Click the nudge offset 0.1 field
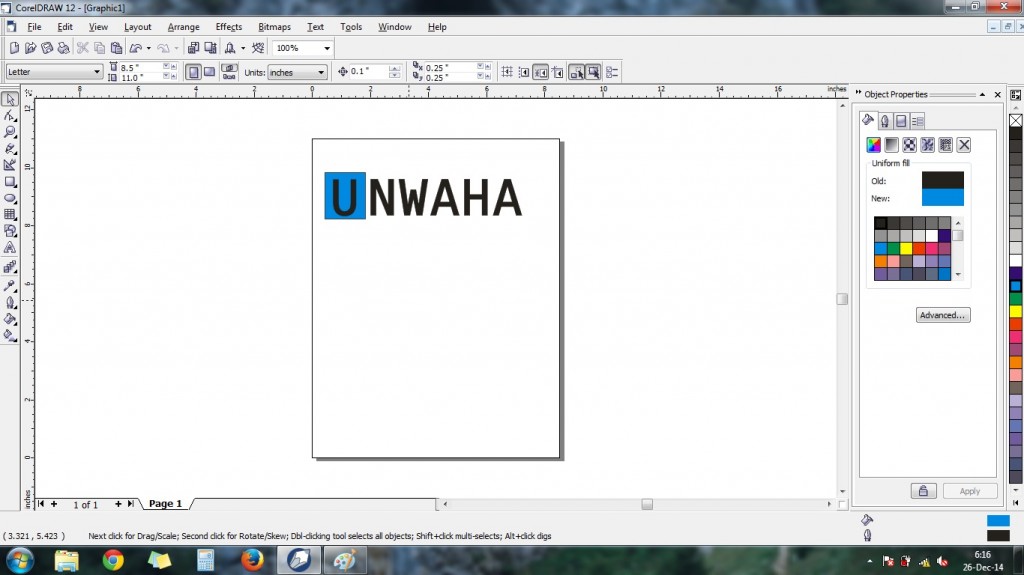 (368, 71)
